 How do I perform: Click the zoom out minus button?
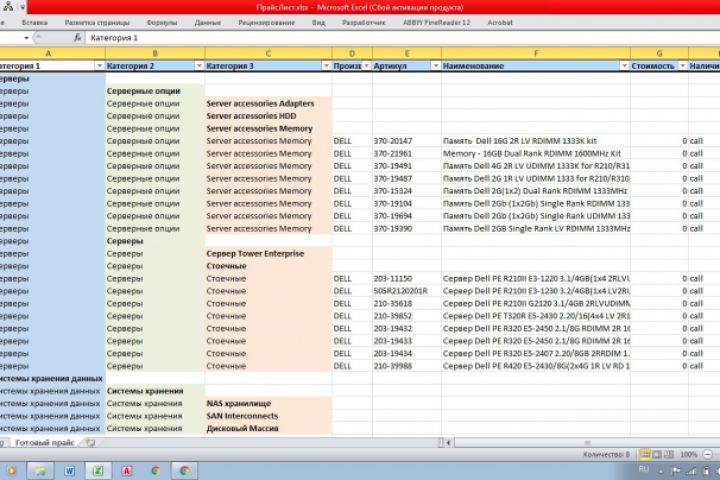point(708,455)
